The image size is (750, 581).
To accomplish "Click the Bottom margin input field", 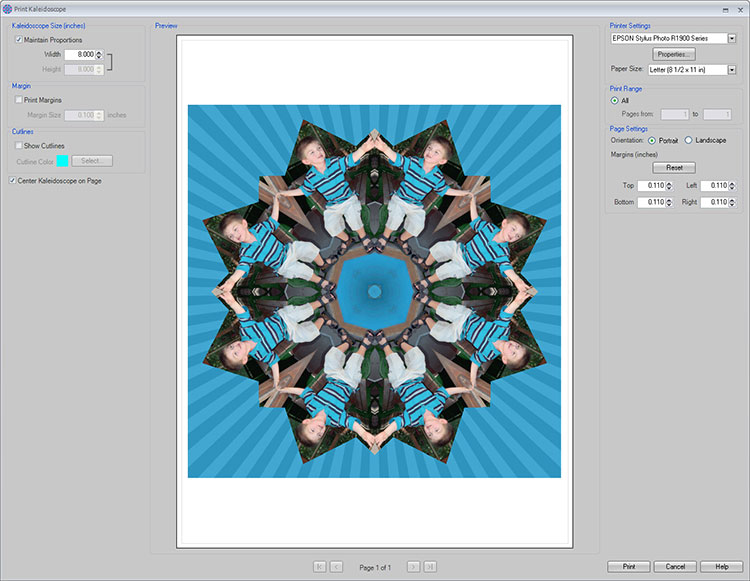I will pyautogui.click(x=651, y=202).
